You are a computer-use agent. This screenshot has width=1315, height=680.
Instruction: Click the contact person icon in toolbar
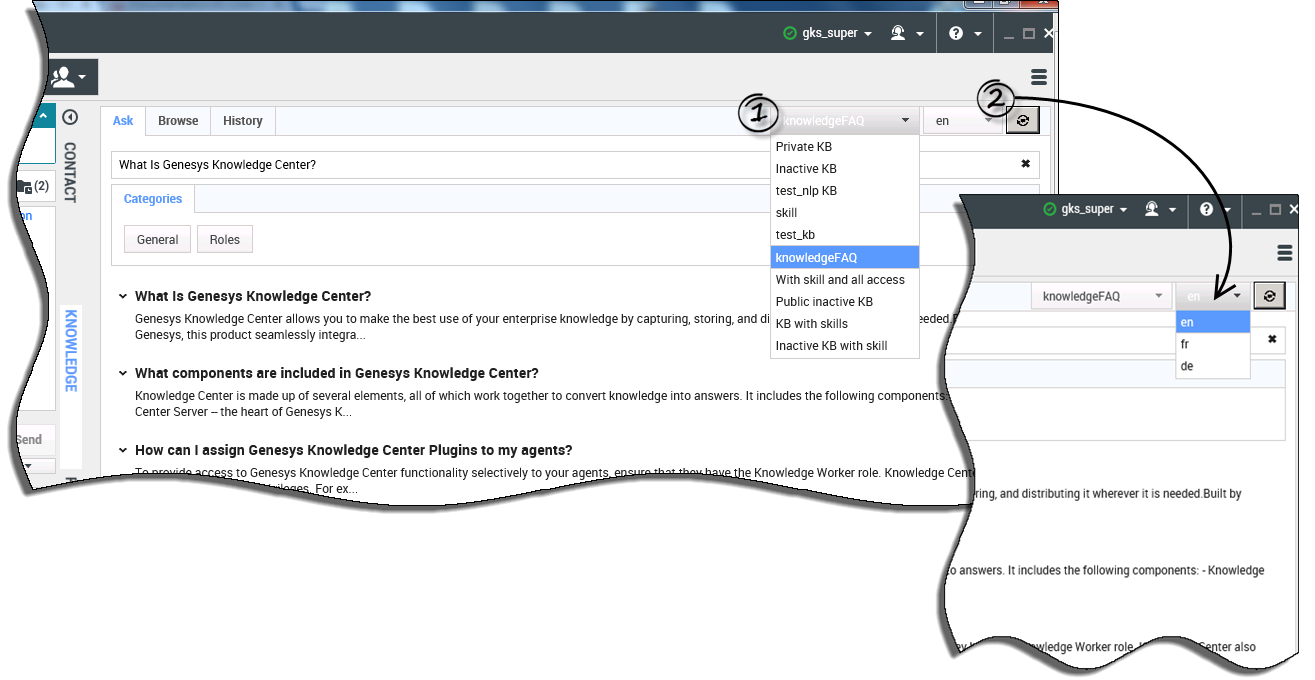(x=62, y=77)
